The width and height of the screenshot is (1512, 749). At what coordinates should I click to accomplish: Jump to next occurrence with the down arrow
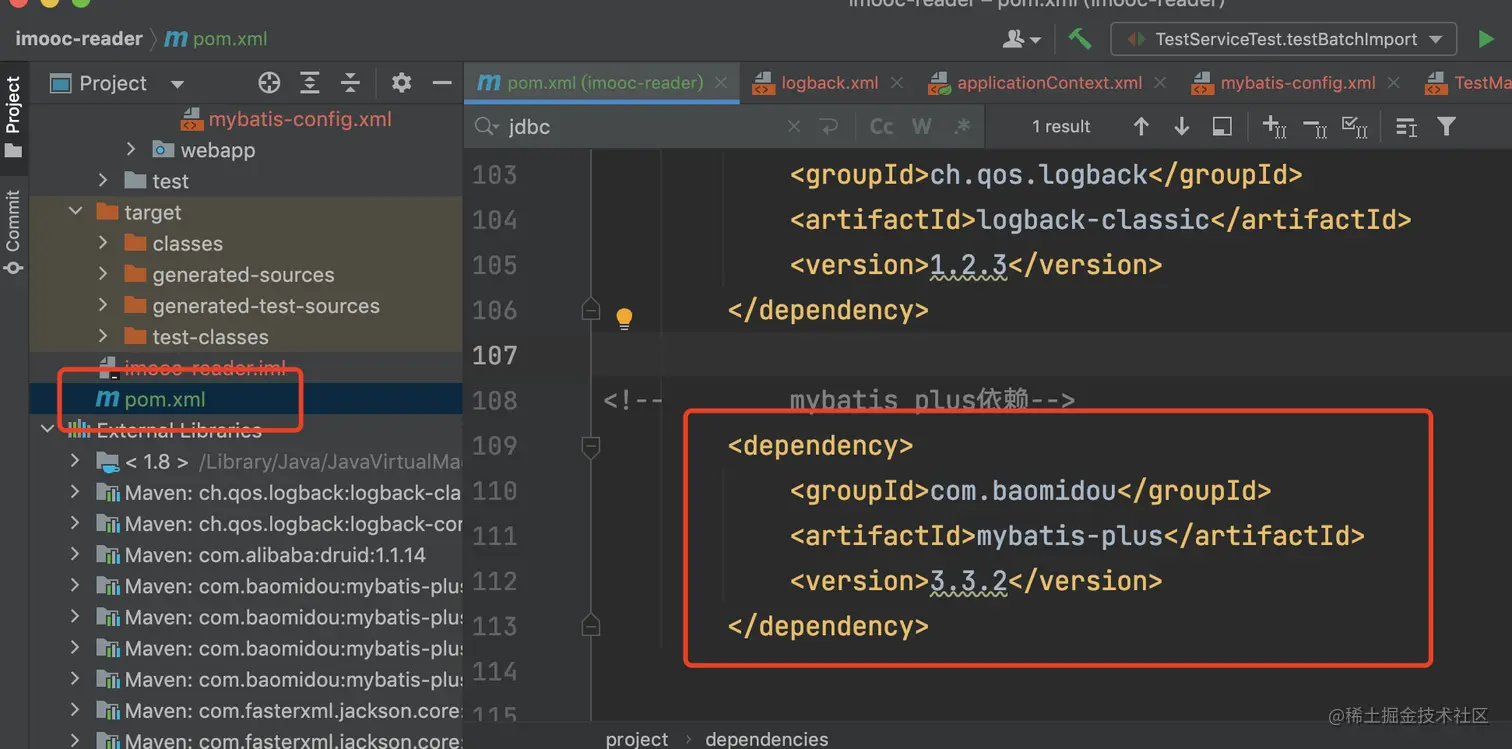click(1182, 127)
